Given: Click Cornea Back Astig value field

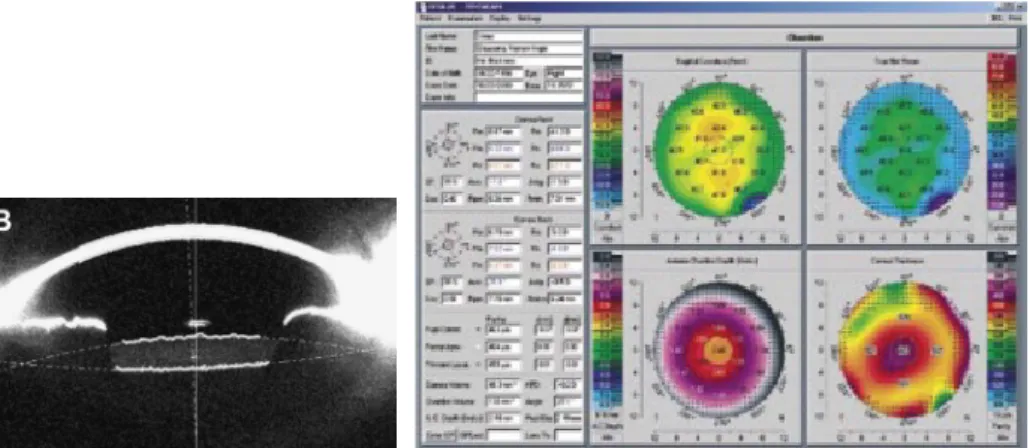Looking at the screenshot, I should 564,282.
